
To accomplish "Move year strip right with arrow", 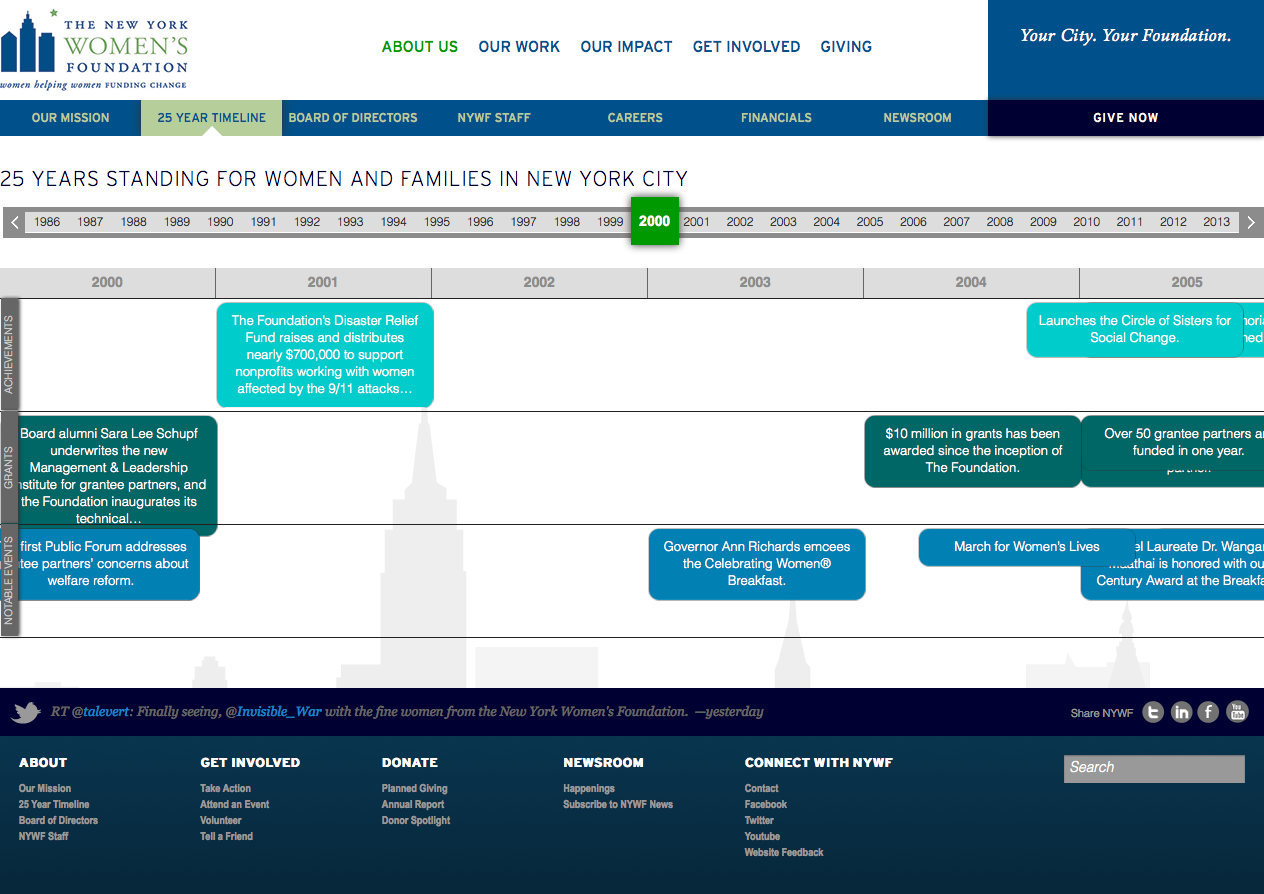I will click(1250, 222).
